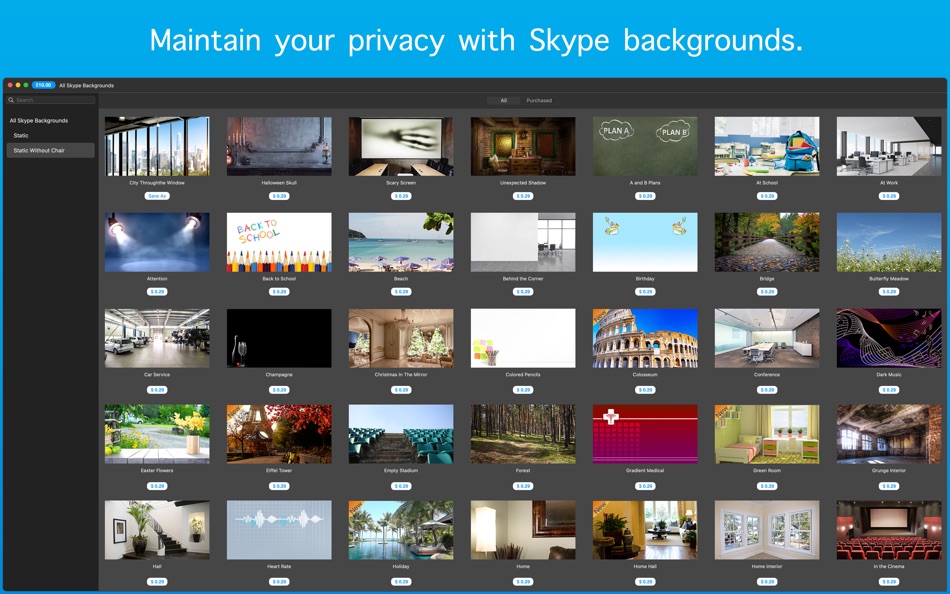Select the Car Service garage thumbnail
Viewport: 950px width, 594px height.
[x=157, y=338]
